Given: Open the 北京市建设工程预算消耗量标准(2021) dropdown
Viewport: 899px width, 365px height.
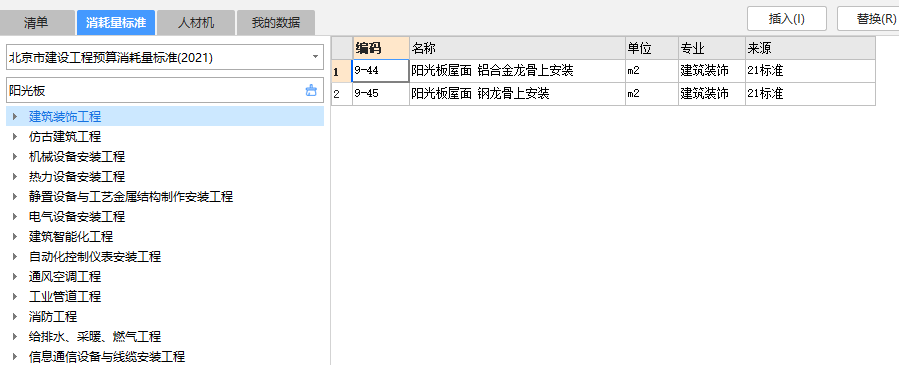Looking at the screenshot, I should tap(165, 57).
